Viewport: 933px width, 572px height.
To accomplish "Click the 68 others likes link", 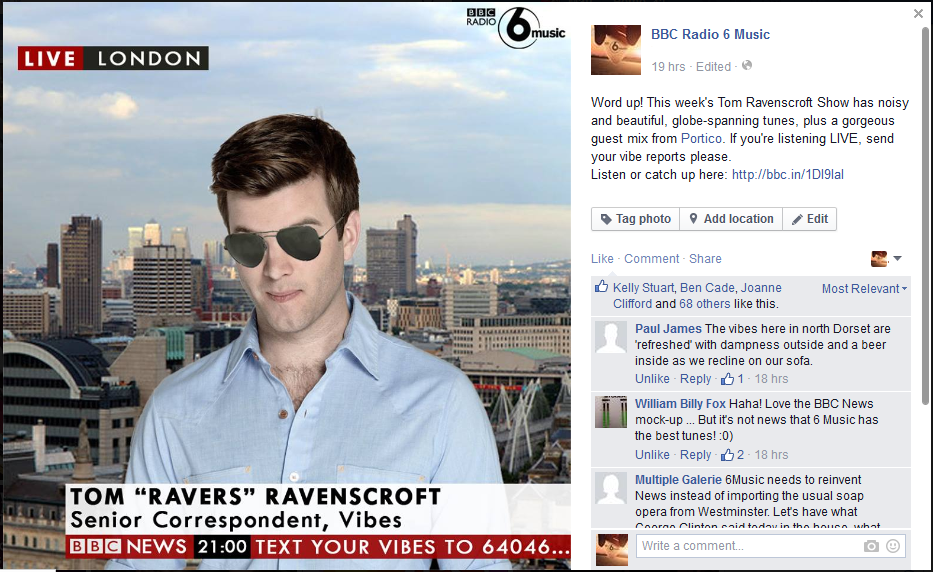I will tap(701, 304).
